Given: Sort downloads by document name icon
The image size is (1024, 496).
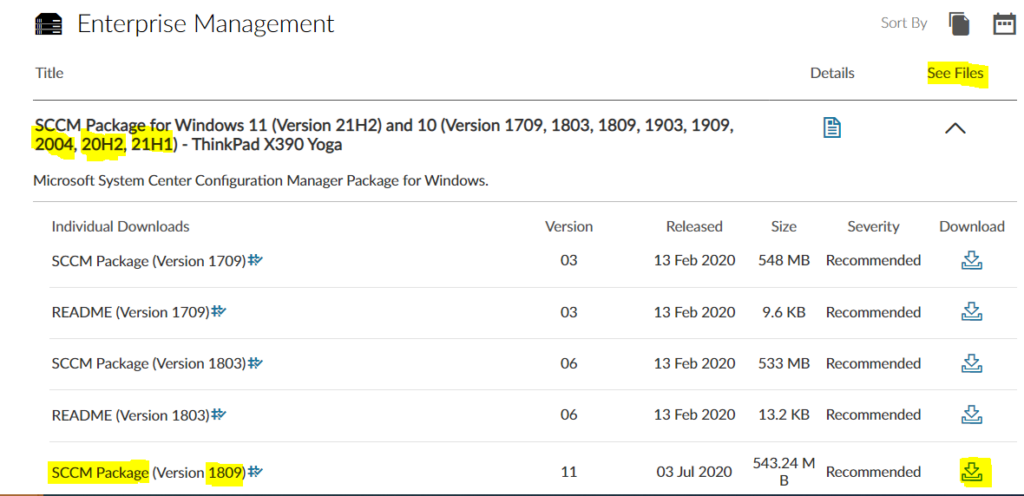Looking at the screenshot, I should tap(959, 24).
